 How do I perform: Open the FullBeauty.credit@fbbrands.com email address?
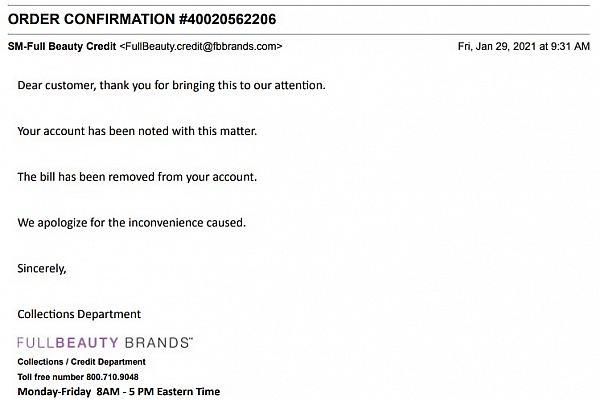[x=201, y=46]
